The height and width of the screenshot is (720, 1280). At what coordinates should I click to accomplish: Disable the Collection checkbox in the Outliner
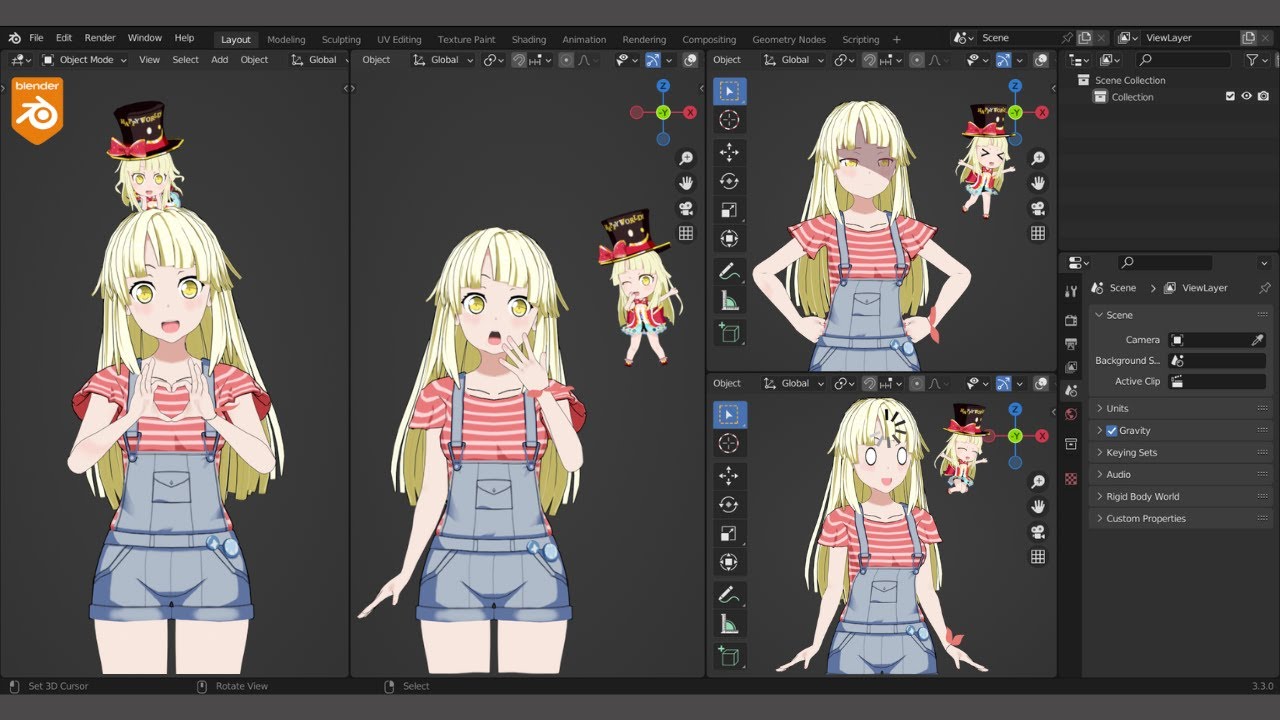point(1228,96)
